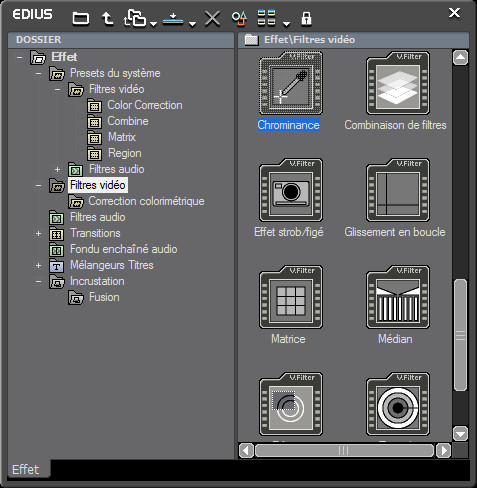Click the add to timeline icon
This screenshot has height=488, width=477.
pyautogui.click(x=173, y=19)
